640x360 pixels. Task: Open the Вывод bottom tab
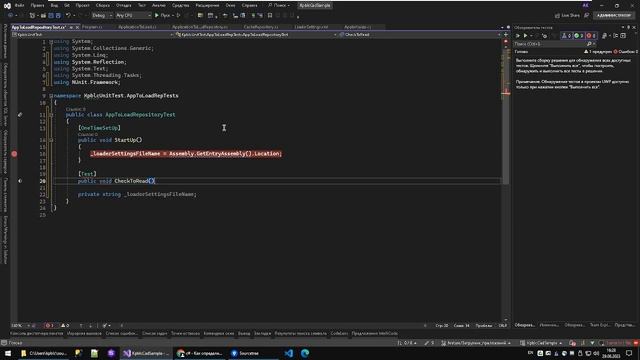click(x=244, y=333)
